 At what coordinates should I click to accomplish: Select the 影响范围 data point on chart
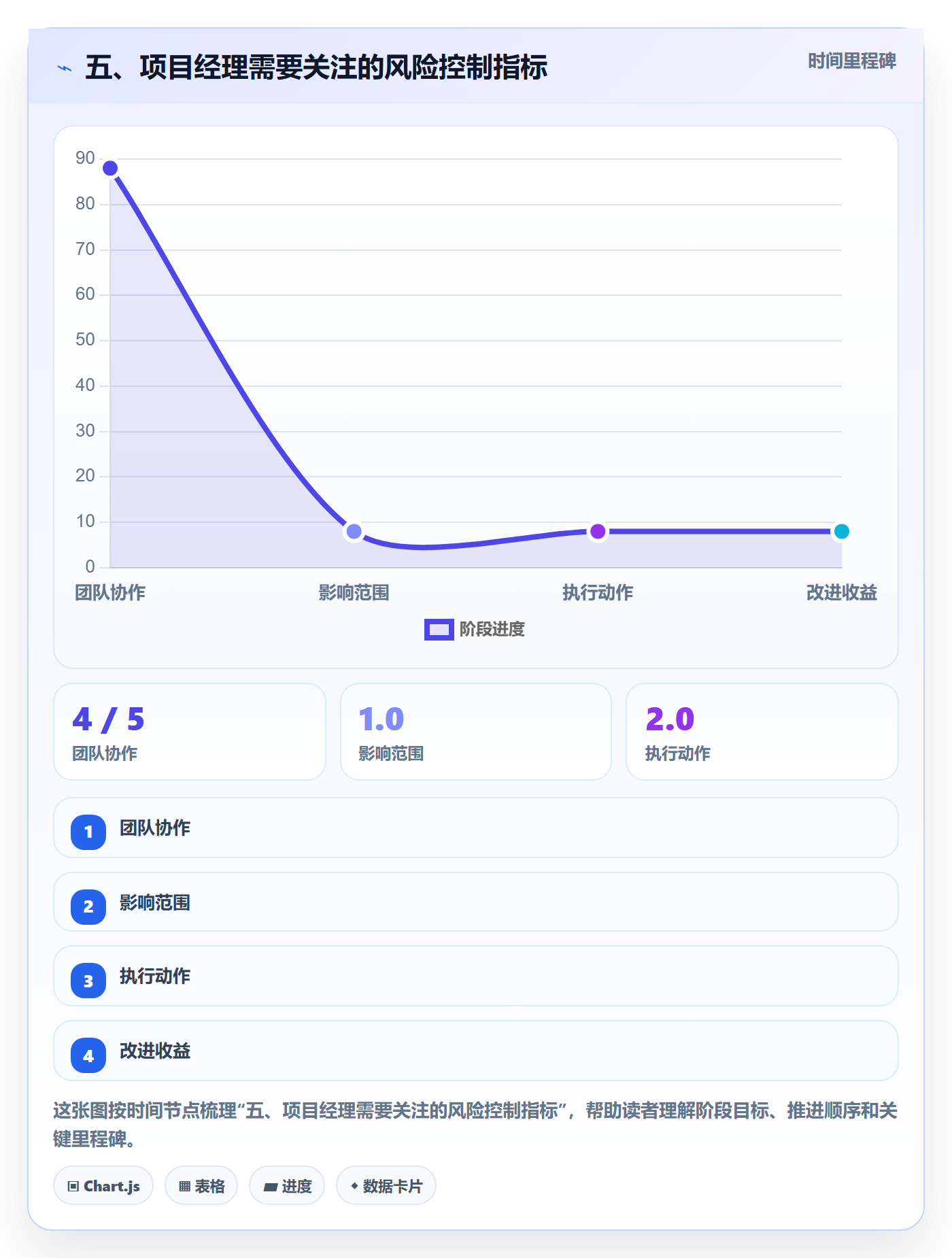(354, 531)
